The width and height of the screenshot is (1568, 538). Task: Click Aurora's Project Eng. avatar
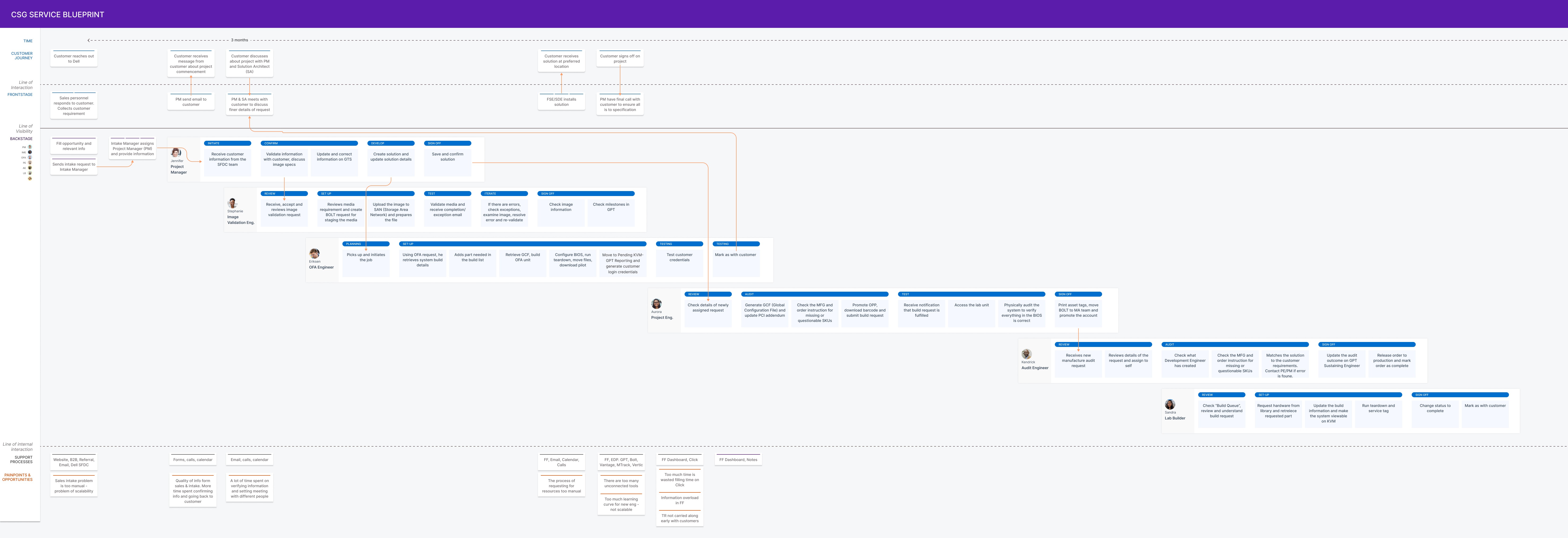pos(656,304)
